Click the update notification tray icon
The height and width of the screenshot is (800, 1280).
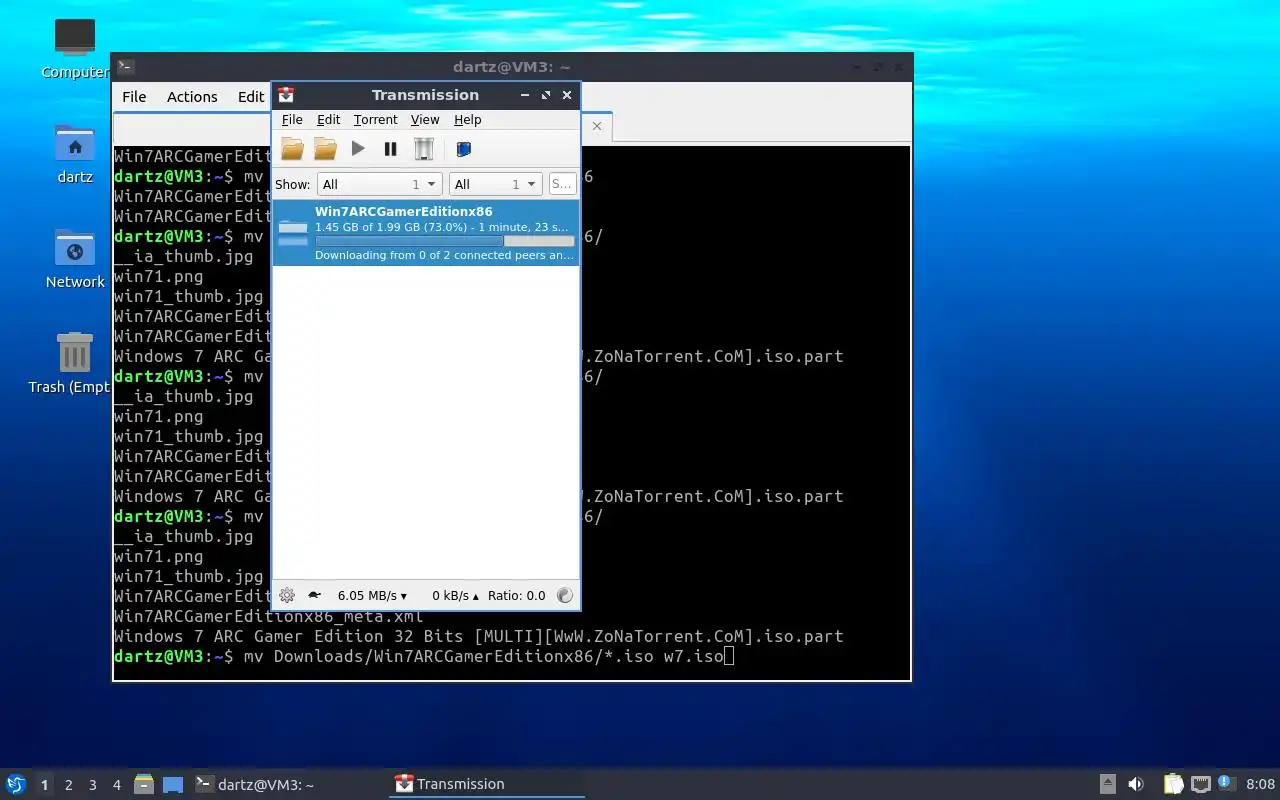pyautogui.click(x=1226, y=783)
